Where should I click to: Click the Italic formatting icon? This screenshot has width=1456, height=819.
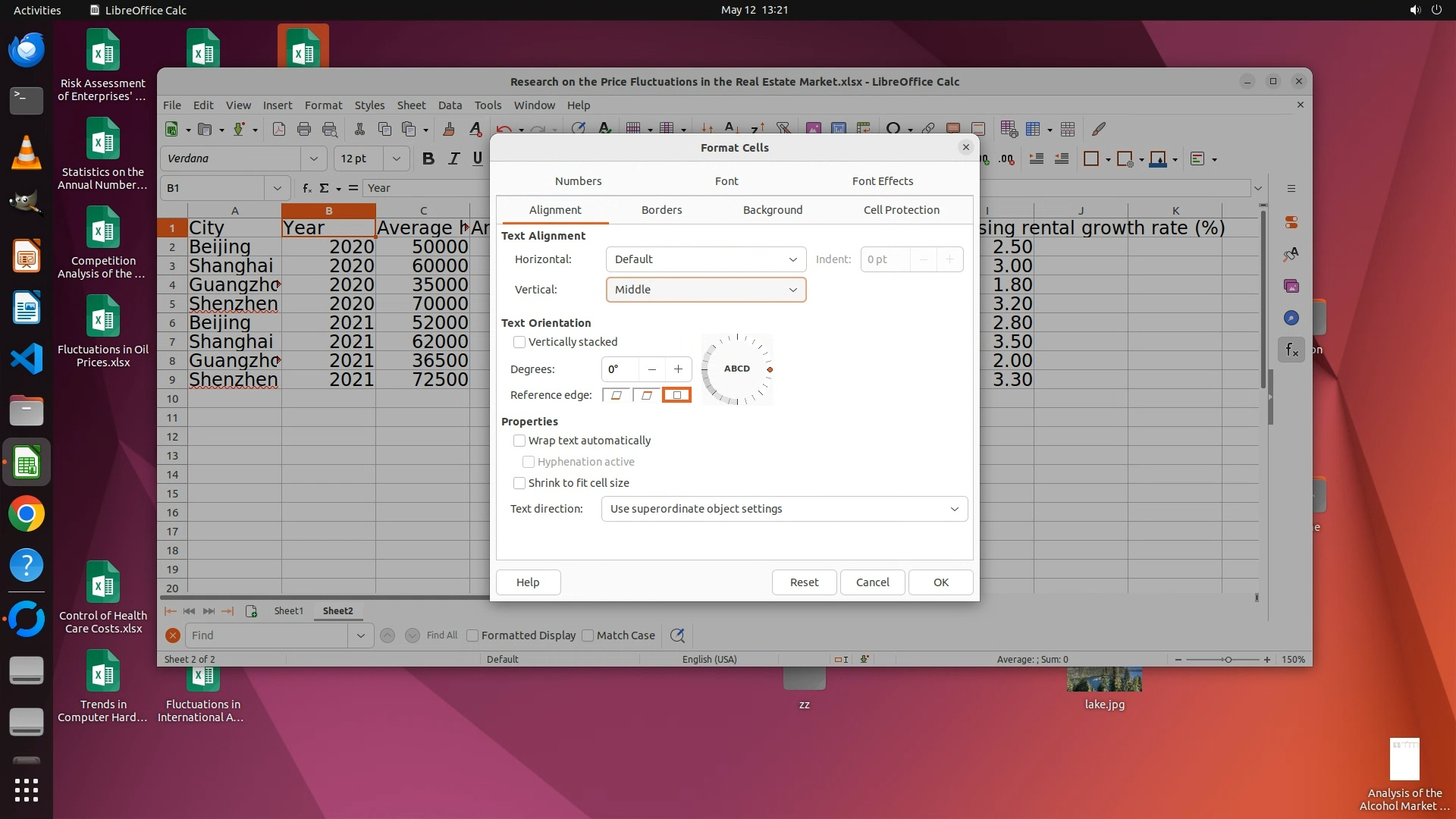[x=453, y=158]
